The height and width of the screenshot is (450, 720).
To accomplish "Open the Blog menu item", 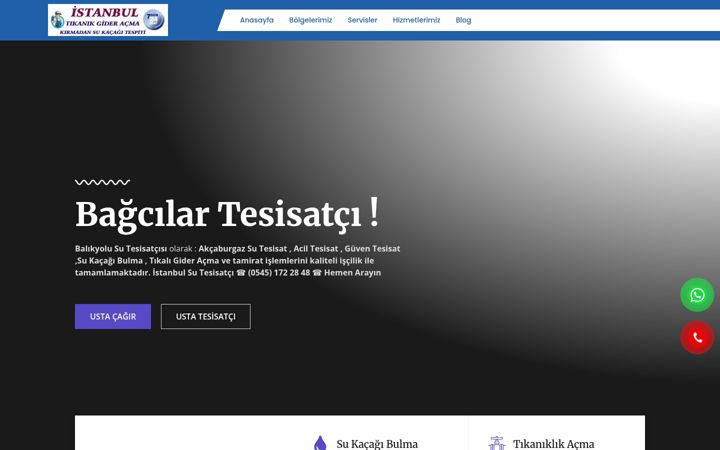I will [463, 20].
